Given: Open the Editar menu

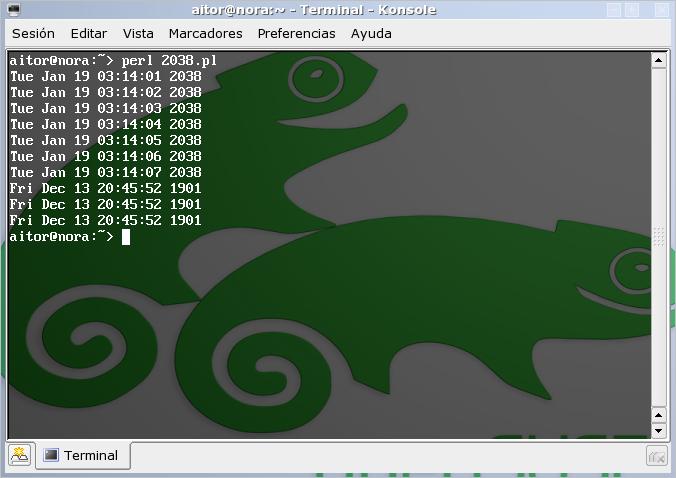Looking at the screenshot, I should pos(88,33).
